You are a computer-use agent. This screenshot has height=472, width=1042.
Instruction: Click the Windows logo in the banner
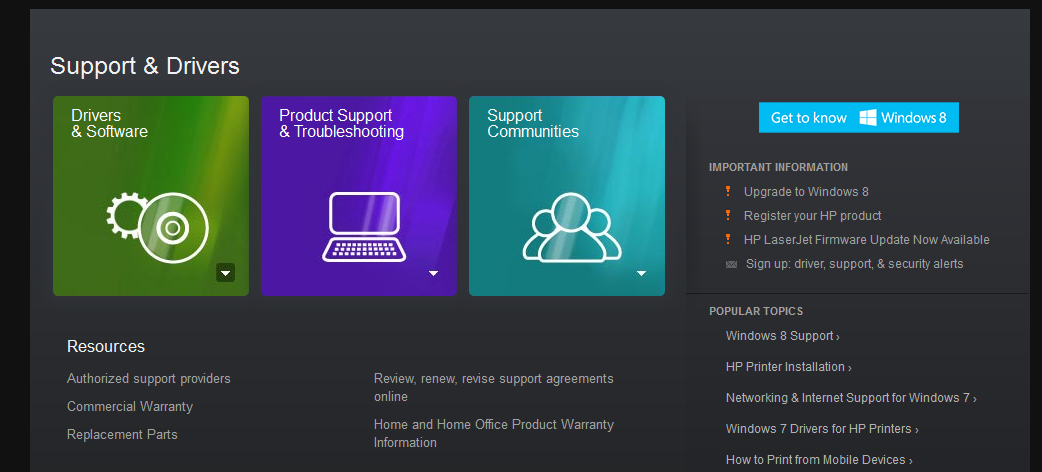(x=868, y=118)
